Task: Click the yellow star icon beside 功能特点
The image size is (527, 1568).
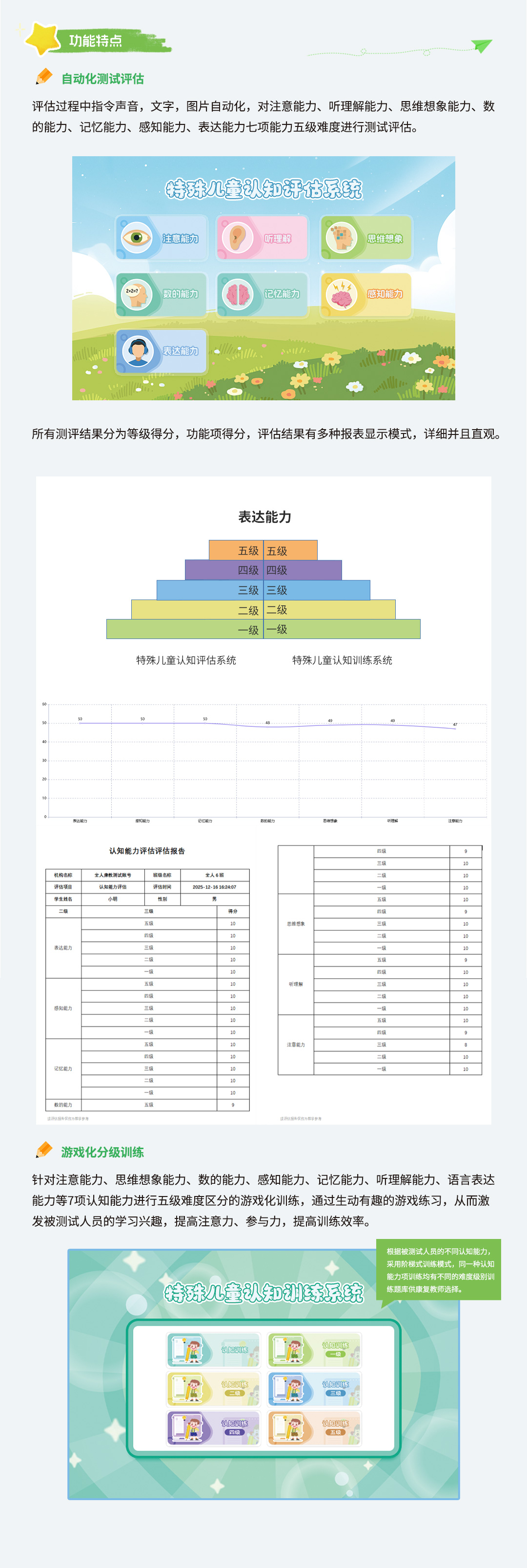Action: 41,39
